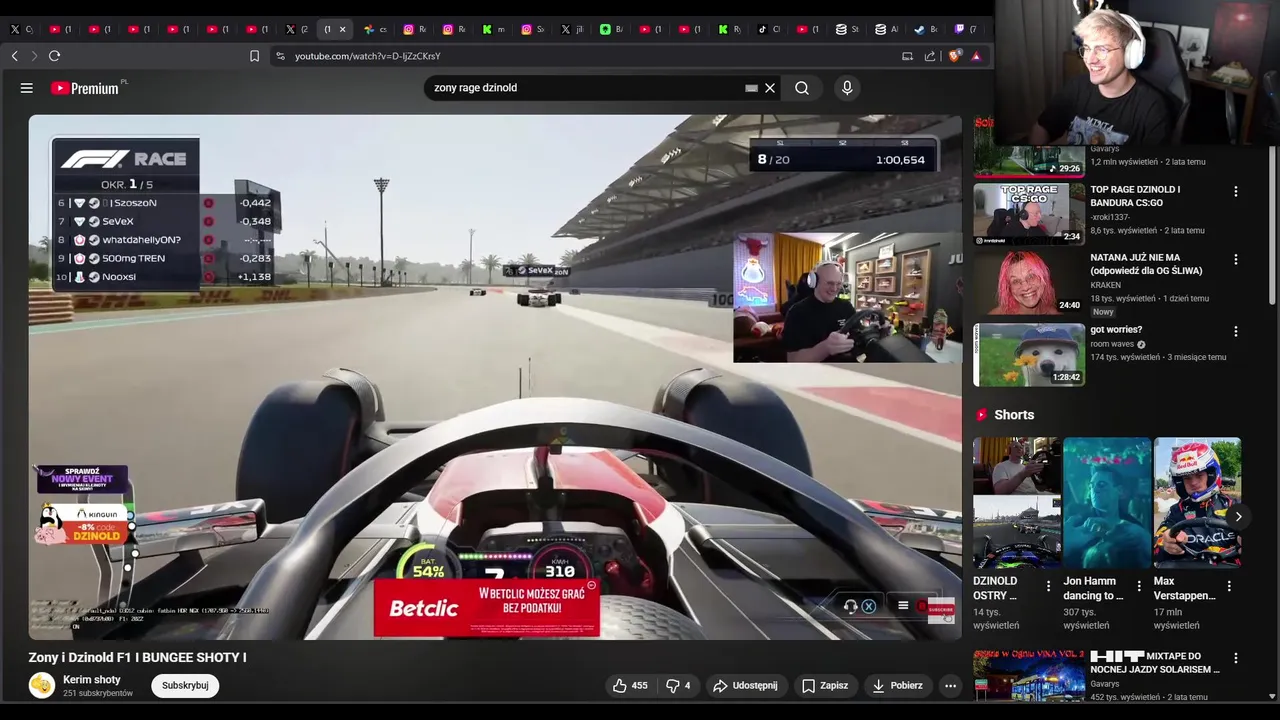
Task: Open Brave Shields lion icon
Action: [956, 56]
